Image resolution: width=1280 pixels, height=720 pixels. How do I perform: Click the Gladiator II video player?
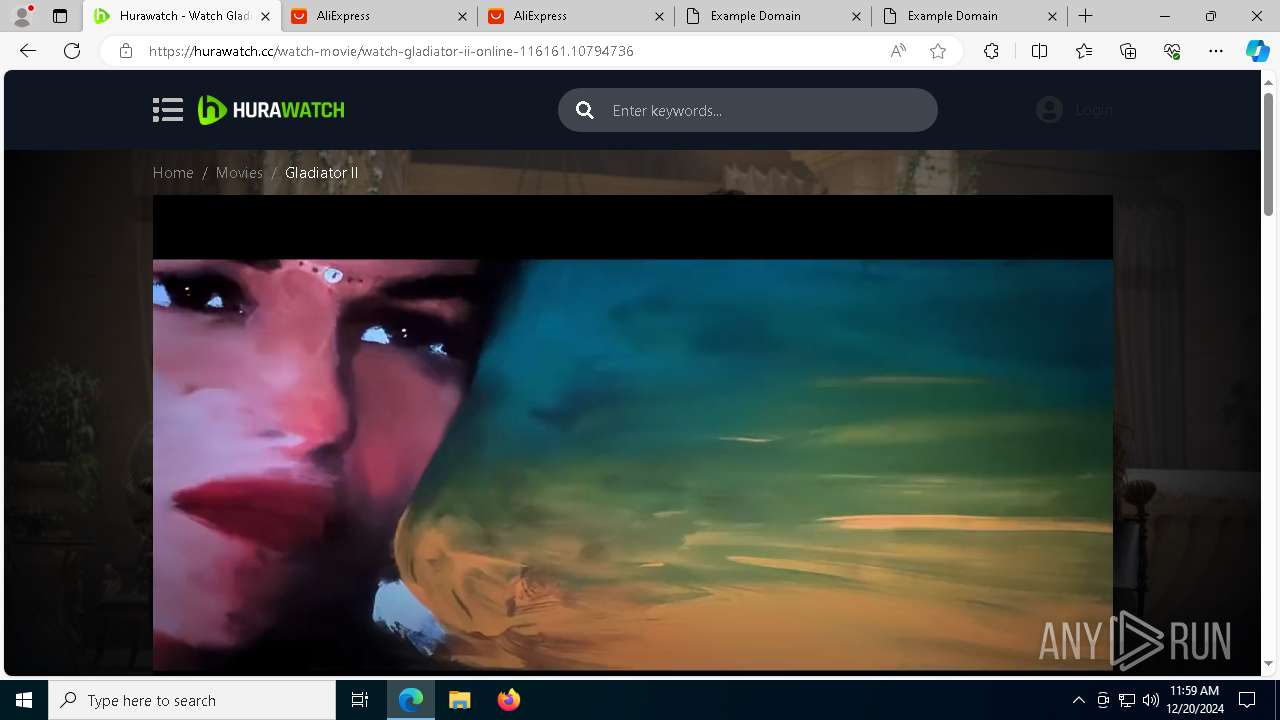[632, 433]
